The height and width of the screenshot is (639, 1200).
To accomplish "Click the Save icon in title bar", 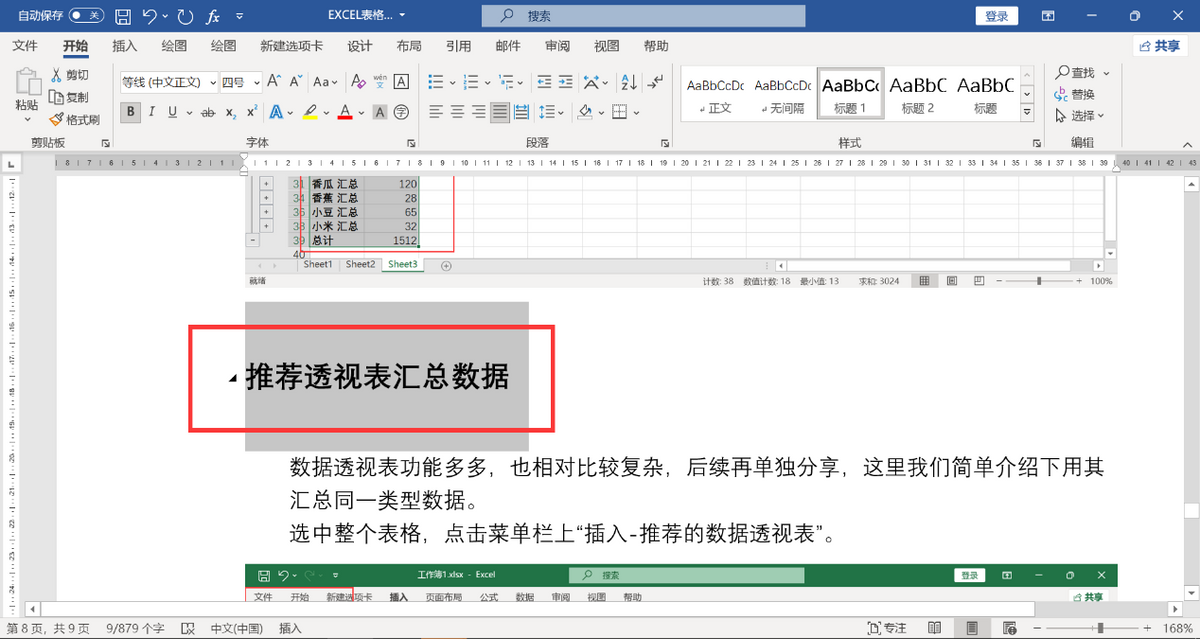I will pos(122,16).
